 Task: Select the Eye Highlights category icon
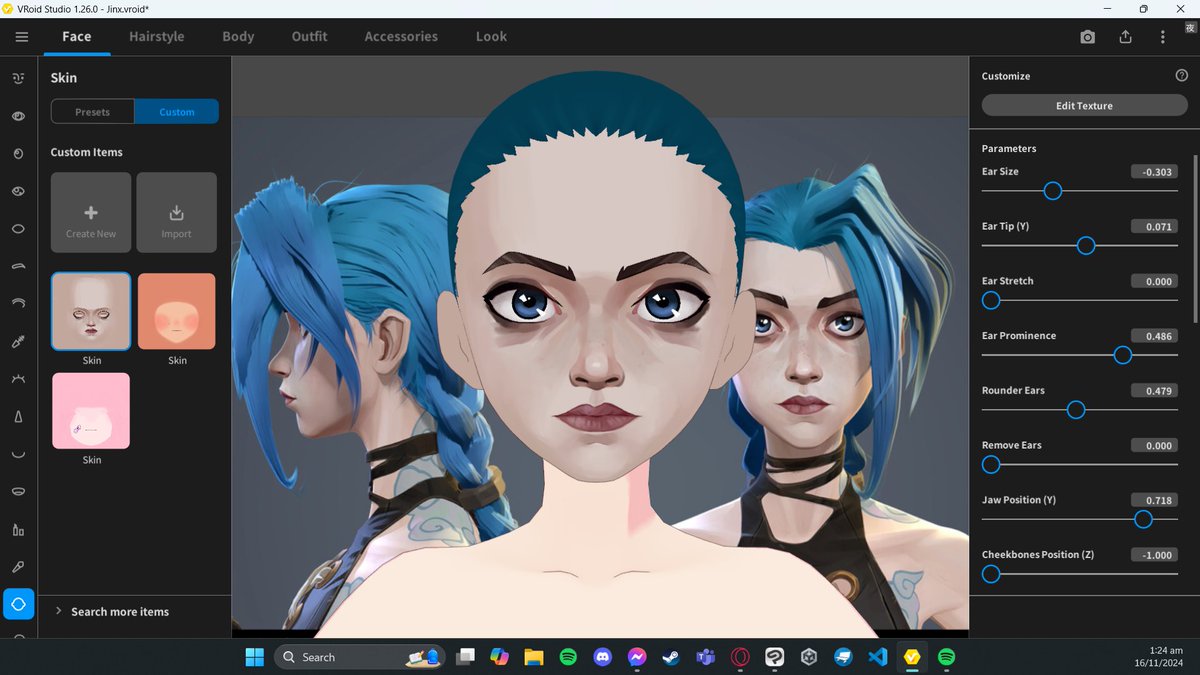click(x=18, y=191)
